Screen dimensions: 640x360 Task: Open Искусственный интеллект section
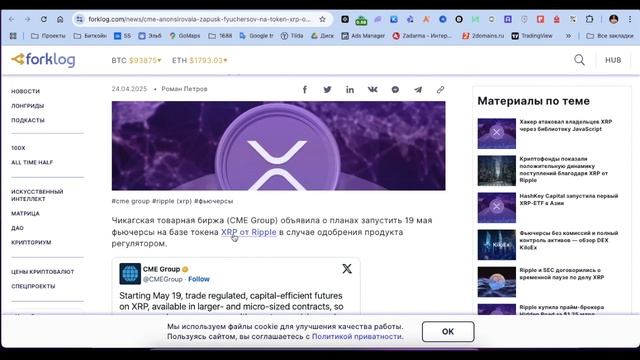pyautogui.click(x=37, y=195)
